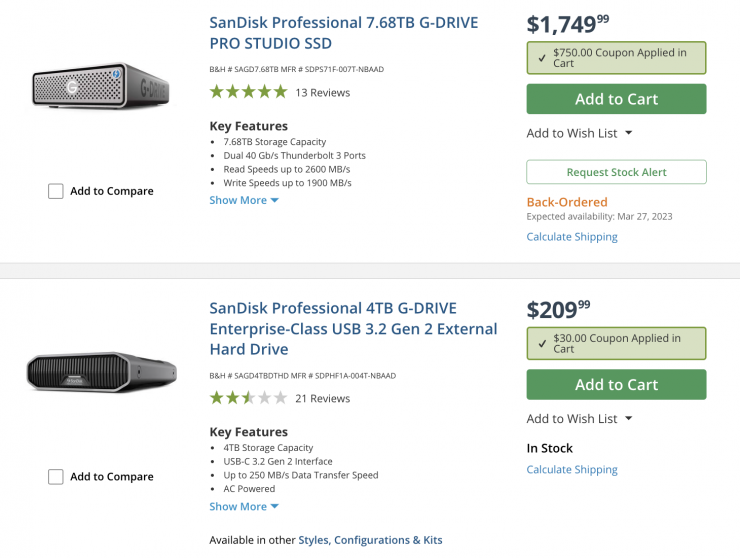Click the 7.68TB G-DRIVE star rating icons

click(248, 92)
